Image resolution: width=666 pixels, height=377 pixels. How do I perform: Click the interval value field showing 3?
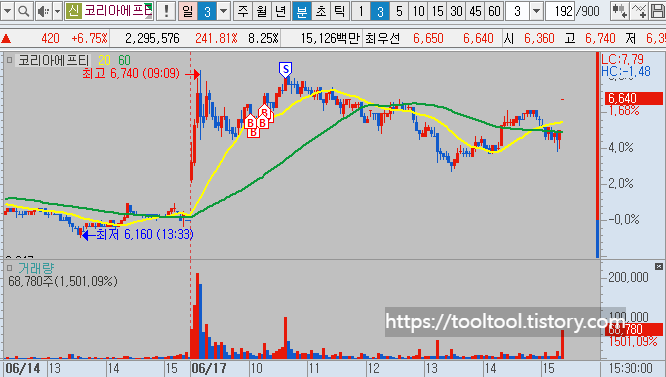tap(518, 11)
